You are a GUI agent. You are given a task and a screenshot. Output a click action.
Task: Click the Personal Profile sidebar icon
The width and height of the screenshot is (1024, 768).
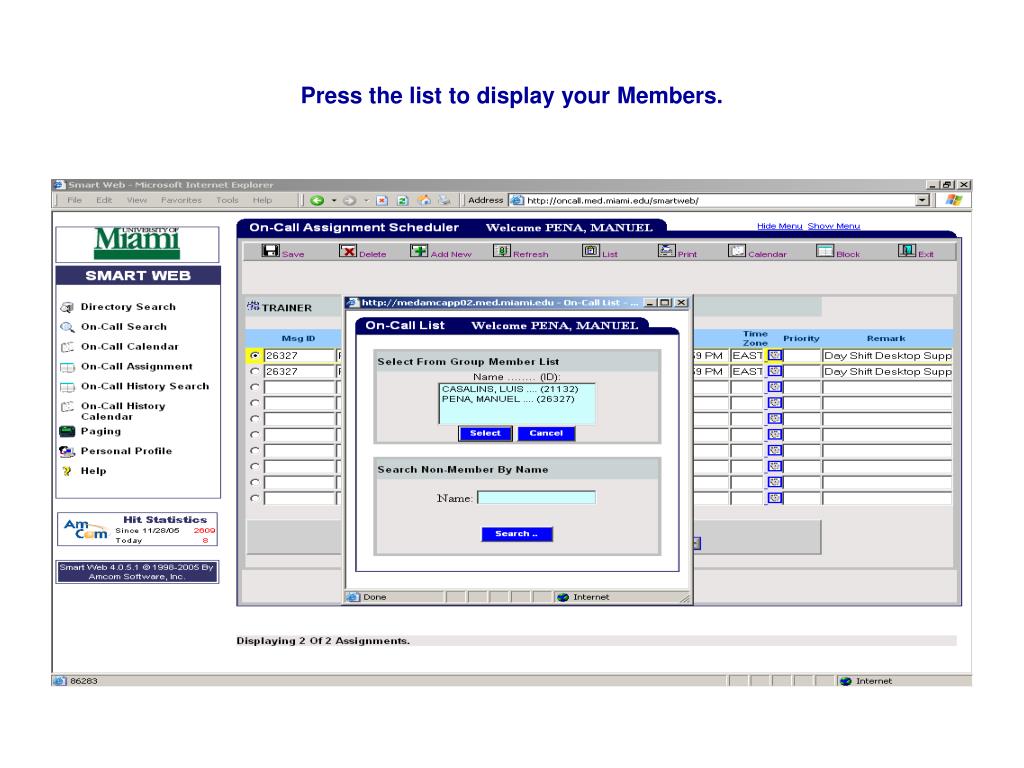tap(67, 451)
